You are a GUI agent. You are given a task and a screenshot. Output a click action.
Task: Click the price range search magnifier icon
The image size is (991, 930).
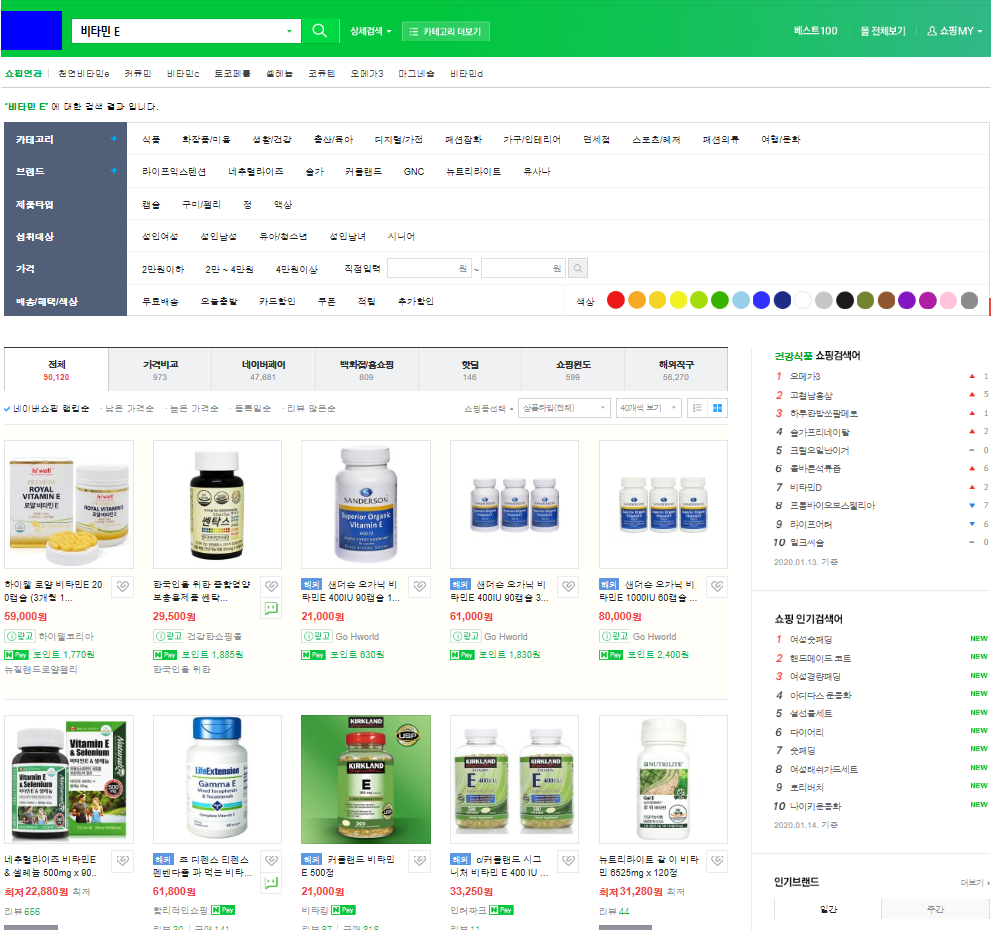578,269
